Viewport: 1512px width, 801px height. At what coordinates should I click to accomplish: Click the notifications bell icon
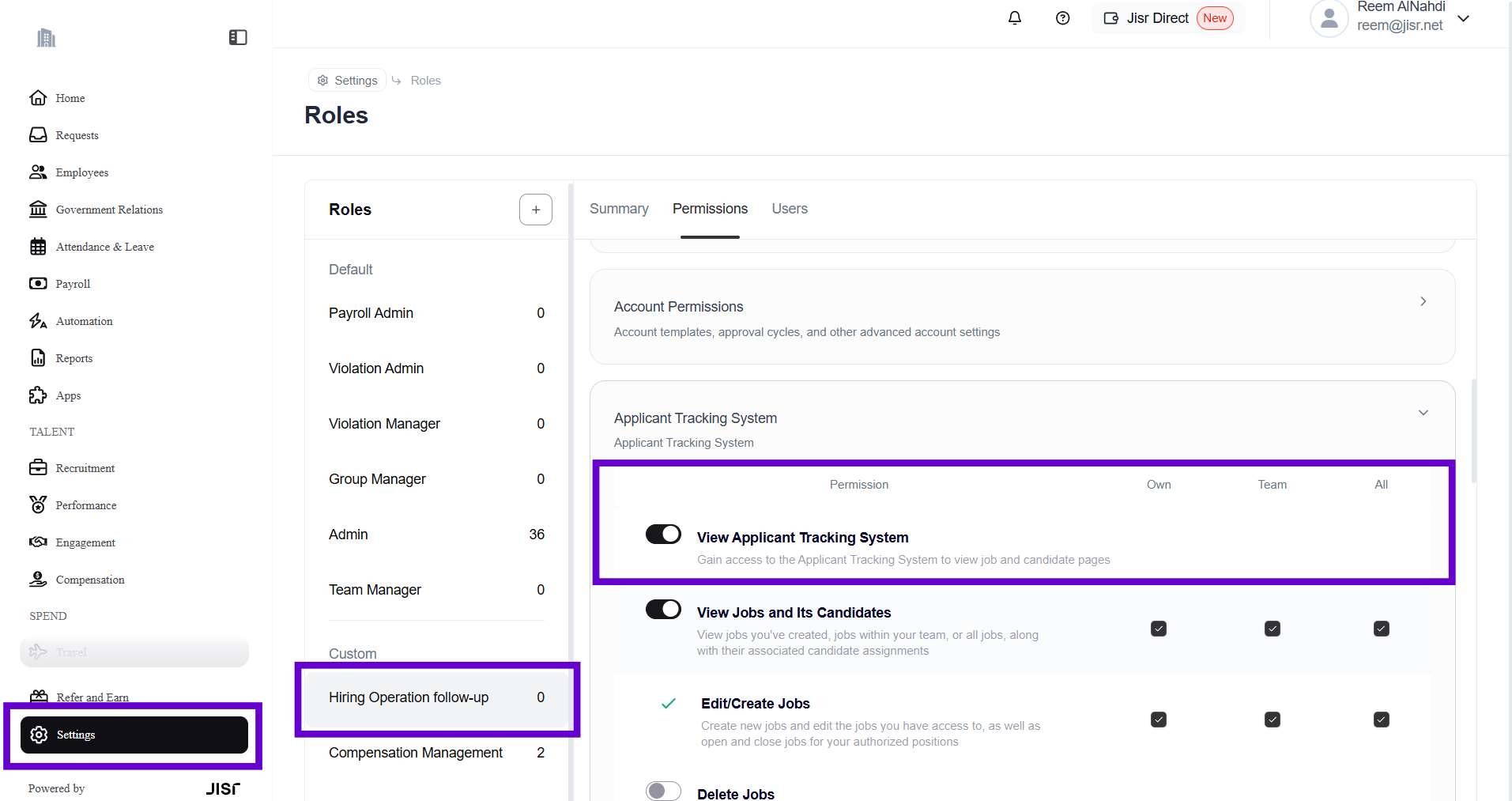[1015, 18]
